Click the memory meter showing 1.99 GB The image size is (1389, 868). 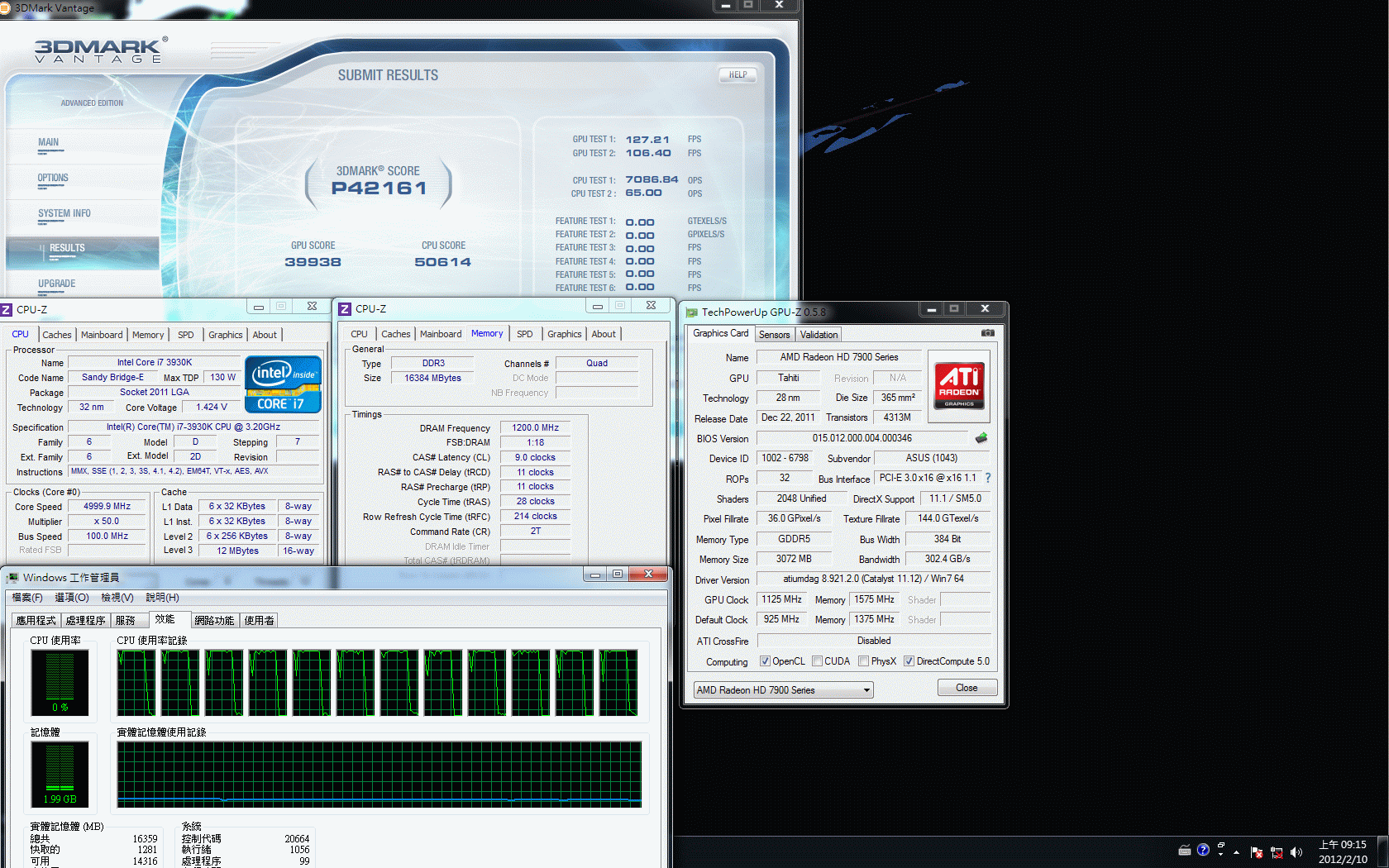tap(60, 775)
